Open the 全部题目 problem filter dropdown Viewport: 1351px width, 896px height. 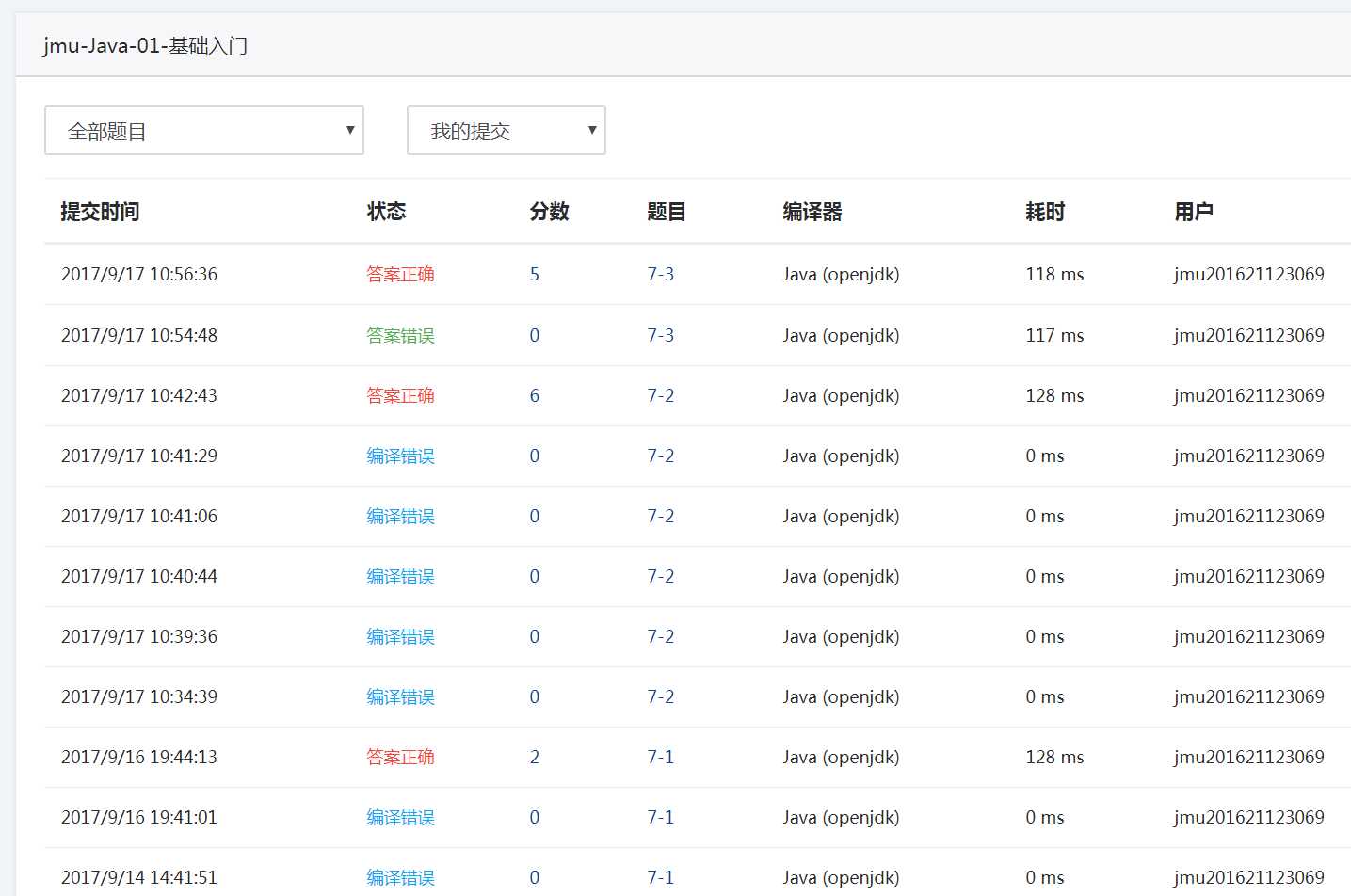click(x=204, y=131)
